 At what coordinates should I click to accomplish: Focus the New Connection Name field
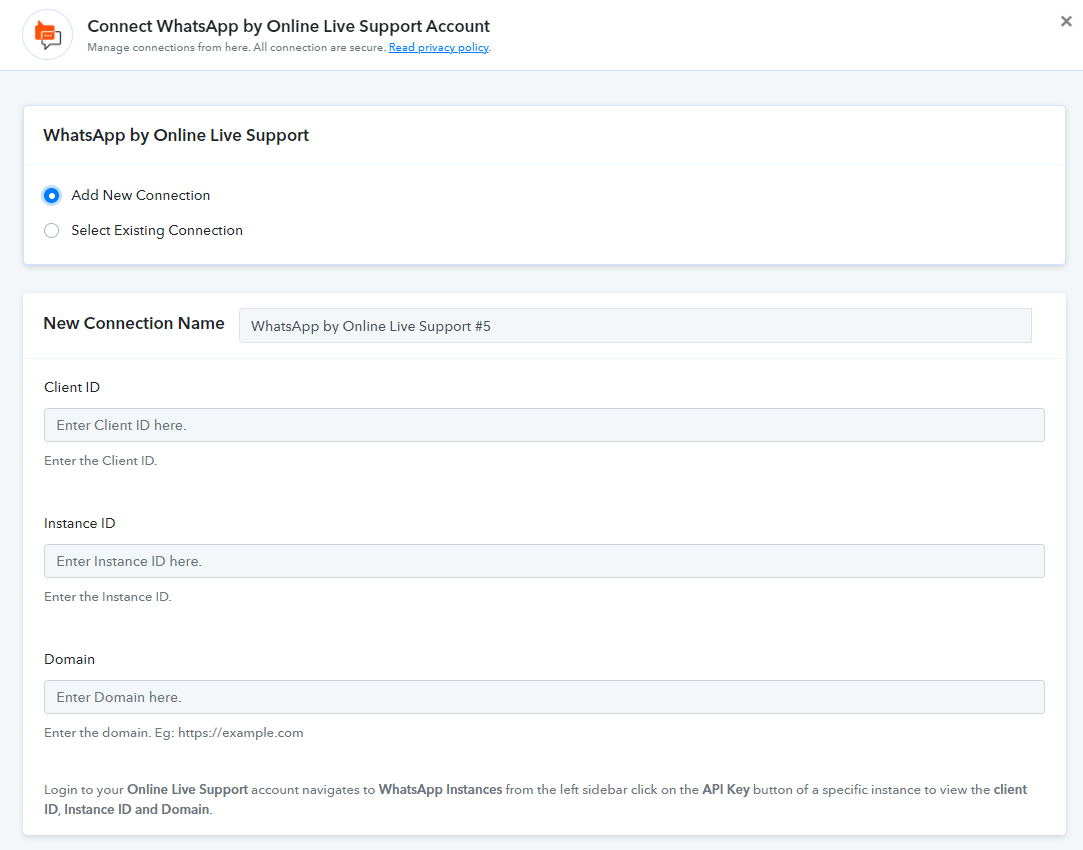click(635, 326)
